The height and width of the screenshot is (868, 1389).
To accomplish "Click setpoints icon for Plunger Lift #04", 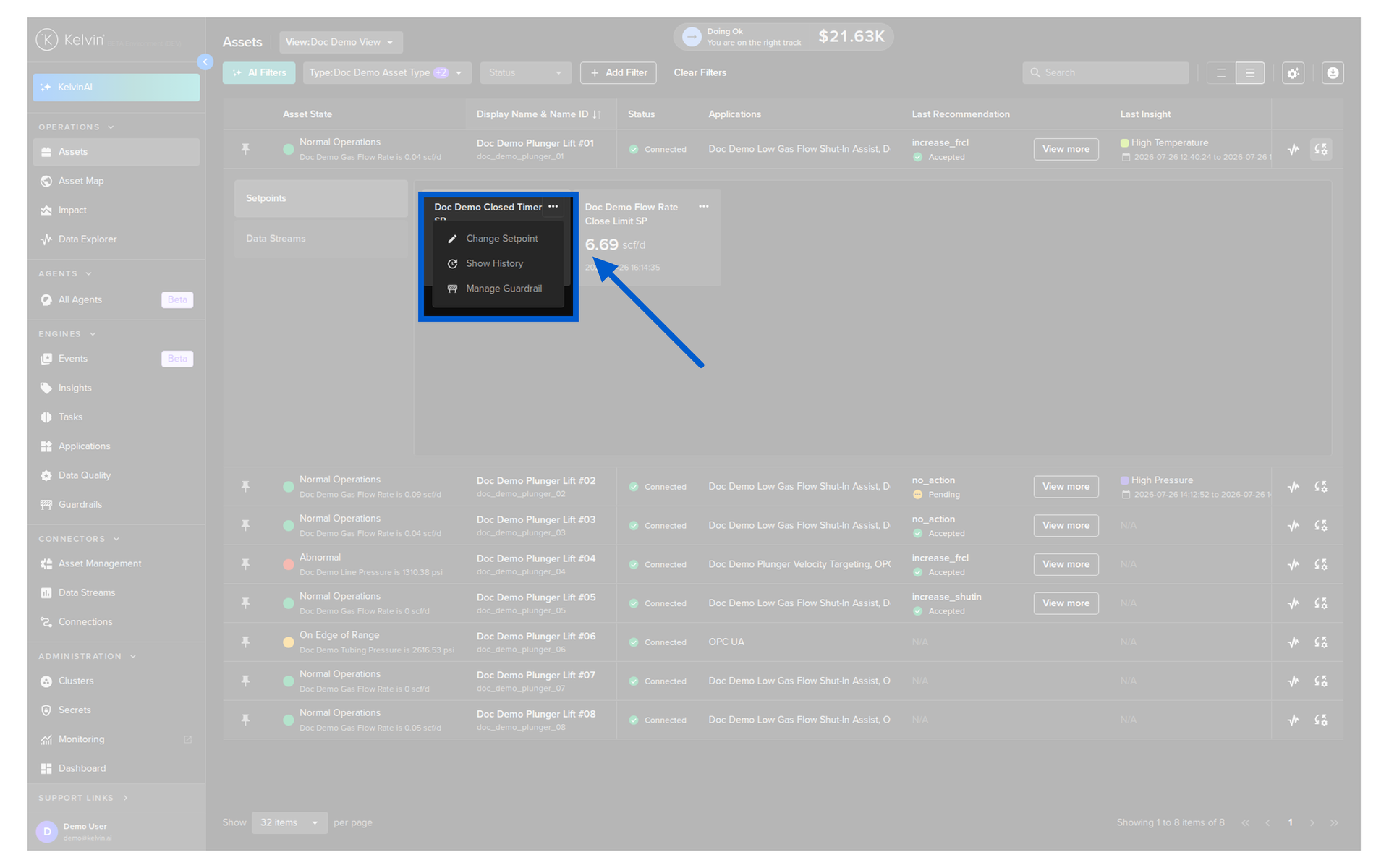I will coord(1321,564).
